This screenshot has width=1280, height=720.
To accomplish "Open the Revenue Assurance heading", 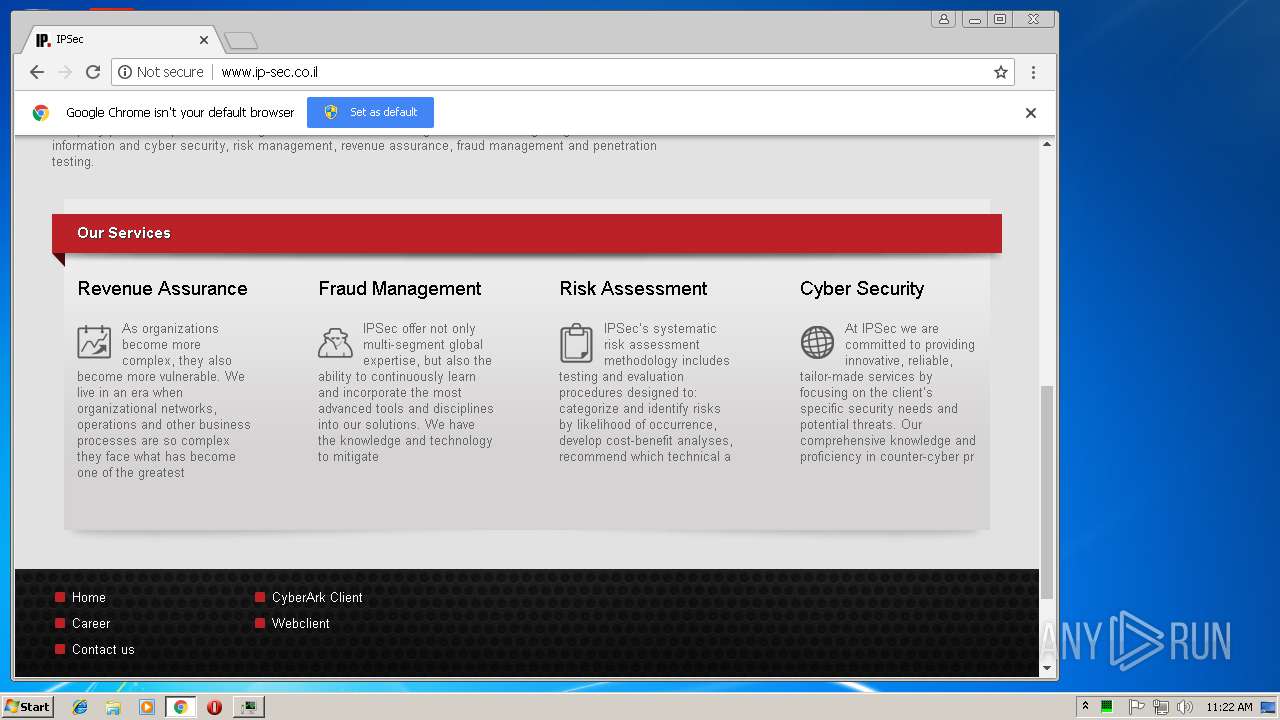I will click(x=162, y=289).
